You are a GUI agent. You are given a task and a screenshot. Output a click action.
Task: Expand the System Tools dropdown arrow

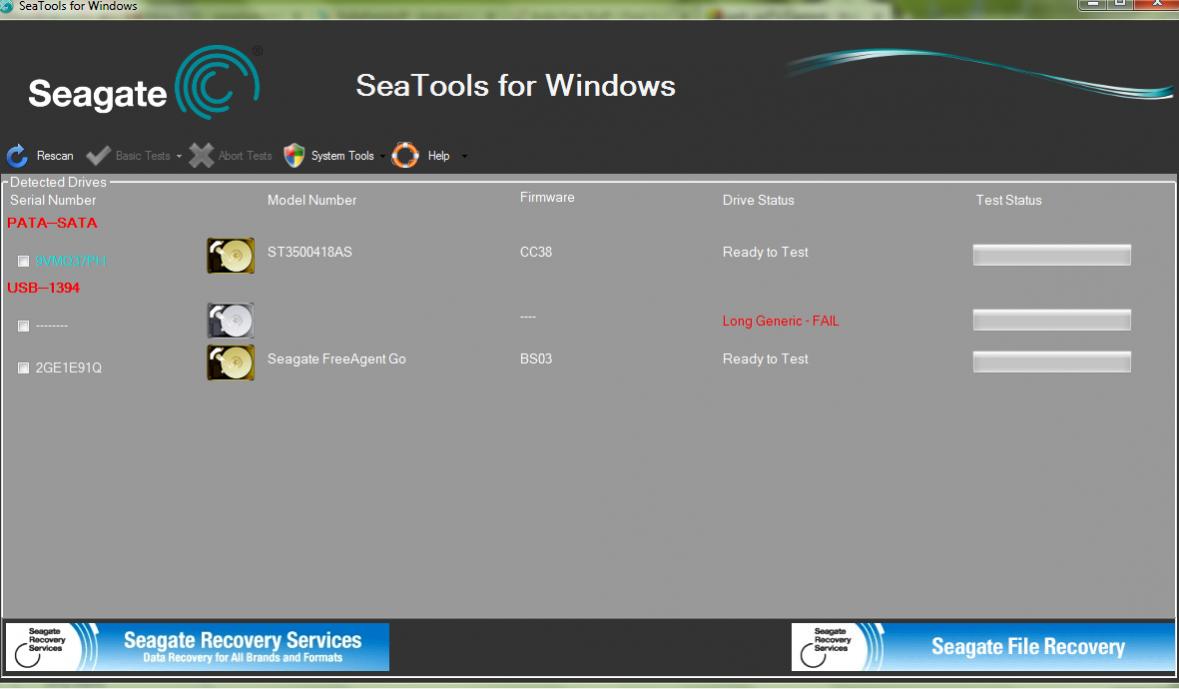[382, 156]
